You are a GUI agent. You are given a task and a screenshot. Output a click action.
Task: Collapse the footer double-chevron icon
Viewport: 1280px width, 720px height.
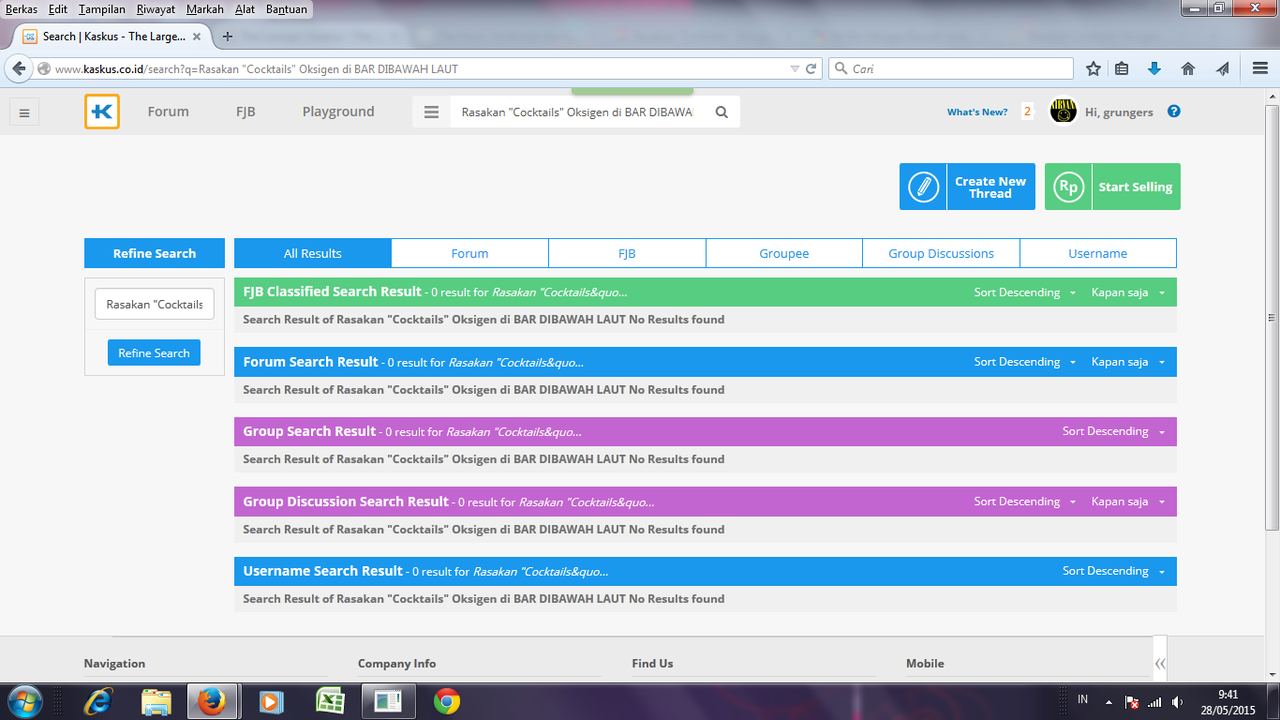point(1160,663)
